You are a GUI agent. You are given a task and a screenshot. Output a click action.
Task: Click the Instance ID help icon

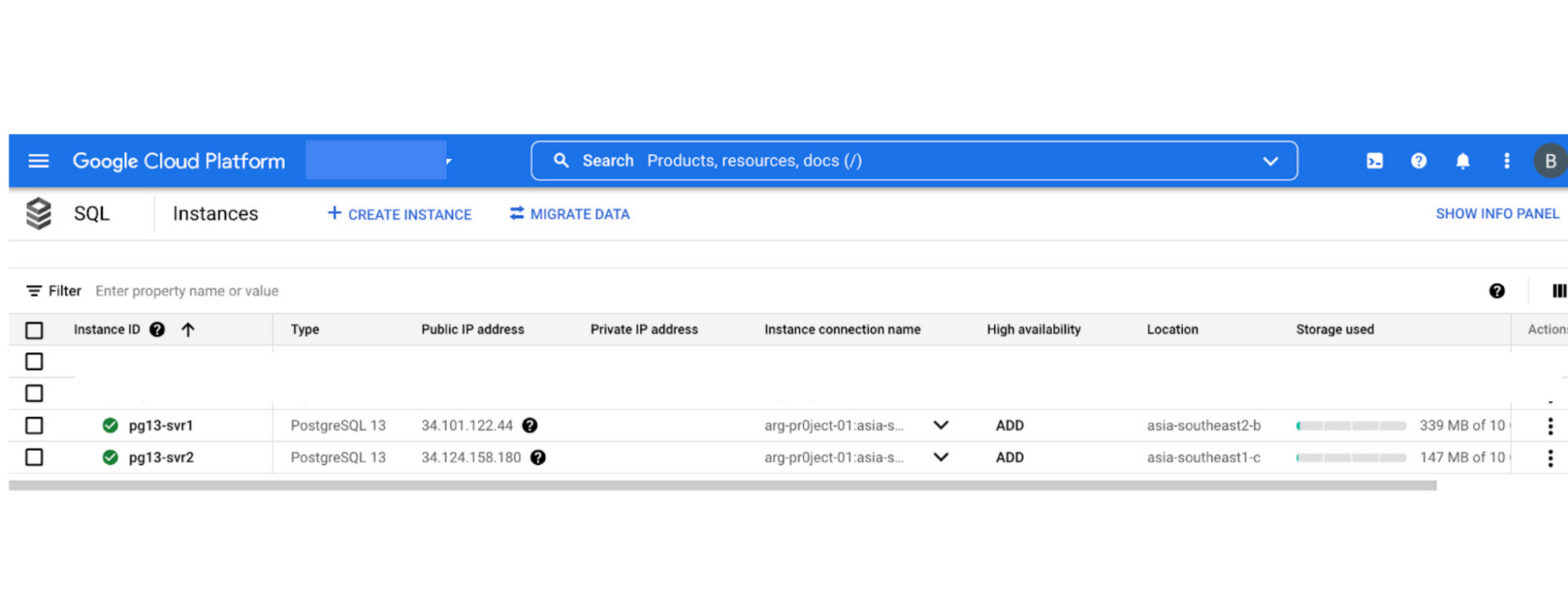157,329
